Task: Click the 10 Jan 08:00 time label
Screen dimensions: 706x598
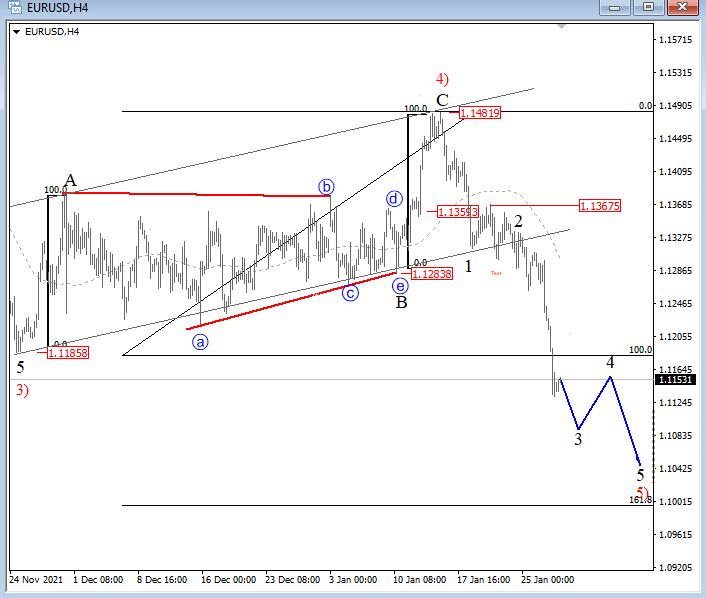Action: 420,580
